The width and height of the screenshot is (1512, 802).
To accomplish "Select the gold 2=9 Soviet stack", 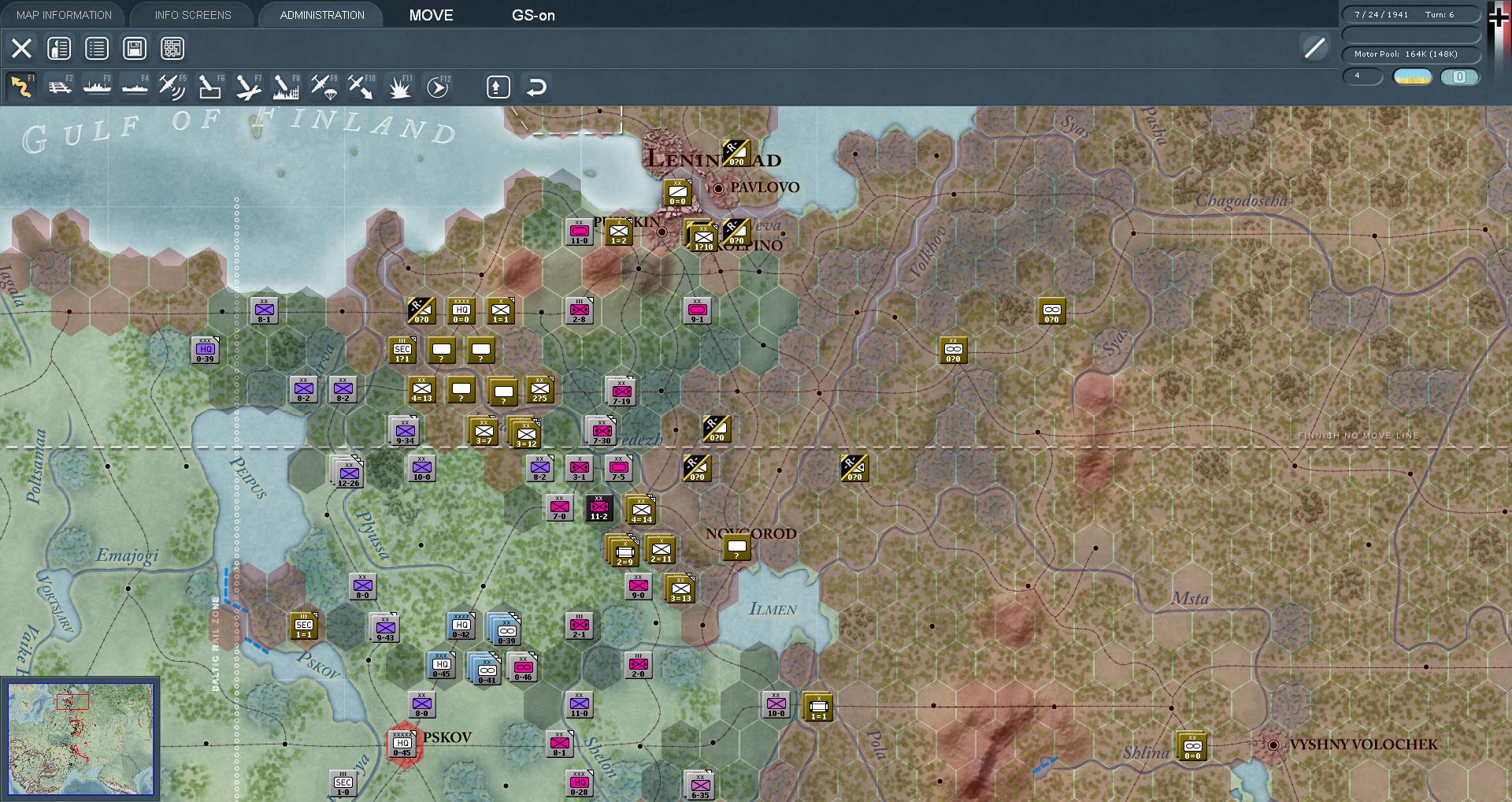I will click(x=623, y=551).
